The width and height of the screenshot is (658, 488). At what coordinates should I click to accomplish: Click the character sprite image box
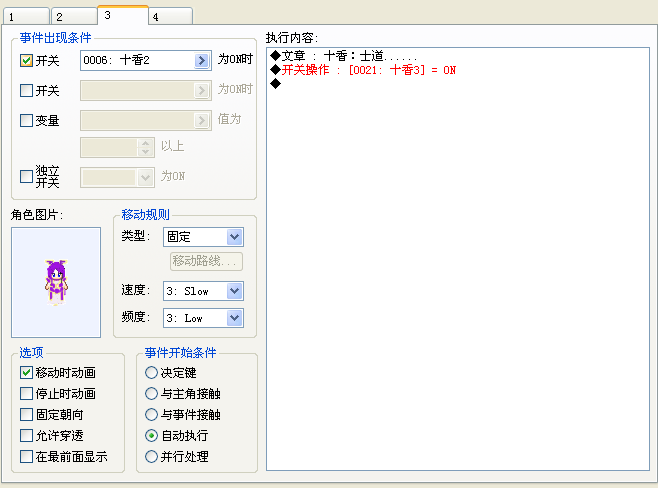click(56, 282)
